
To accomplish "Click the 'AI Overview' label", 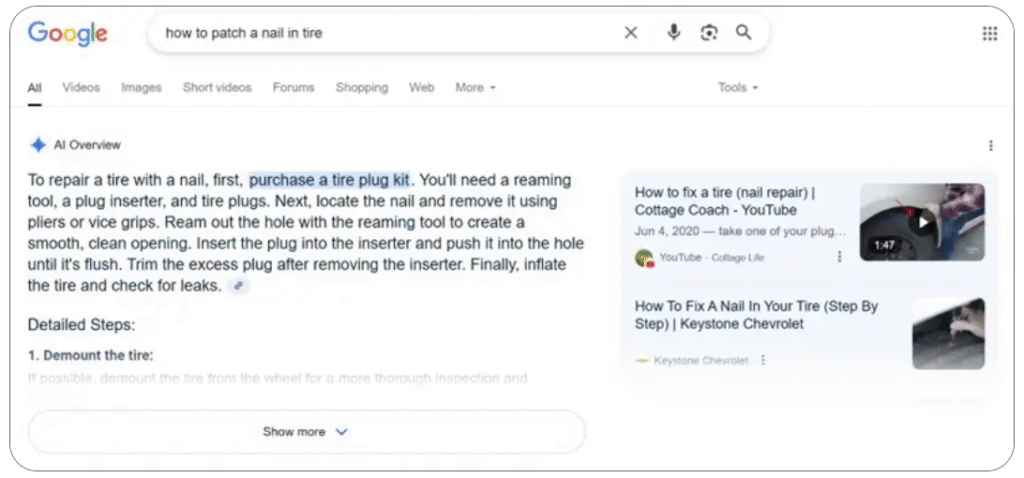I will tap(87, 145).
